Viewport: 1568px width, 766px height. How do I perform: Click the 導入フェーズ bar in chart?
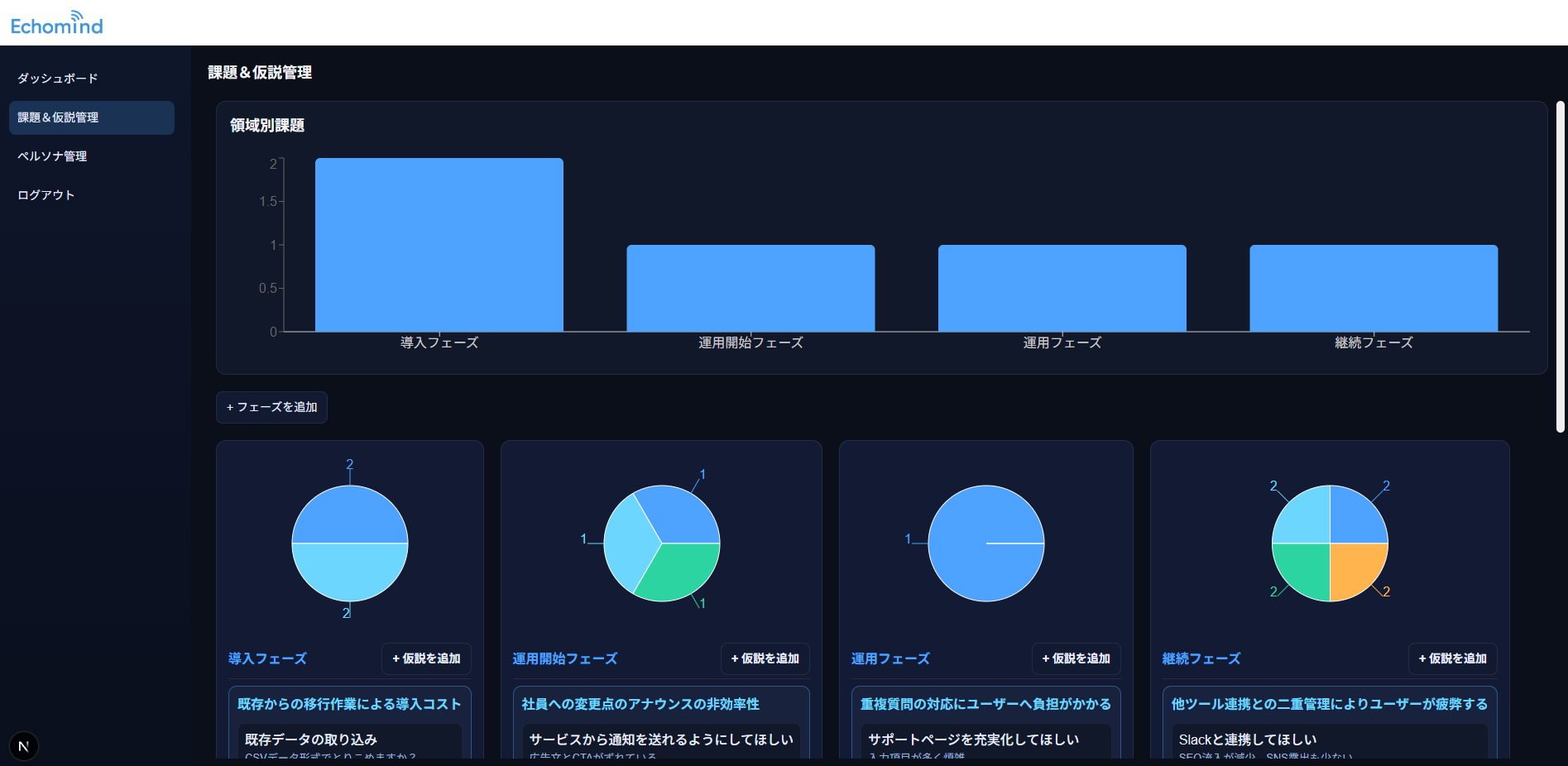tap(439, 245)
